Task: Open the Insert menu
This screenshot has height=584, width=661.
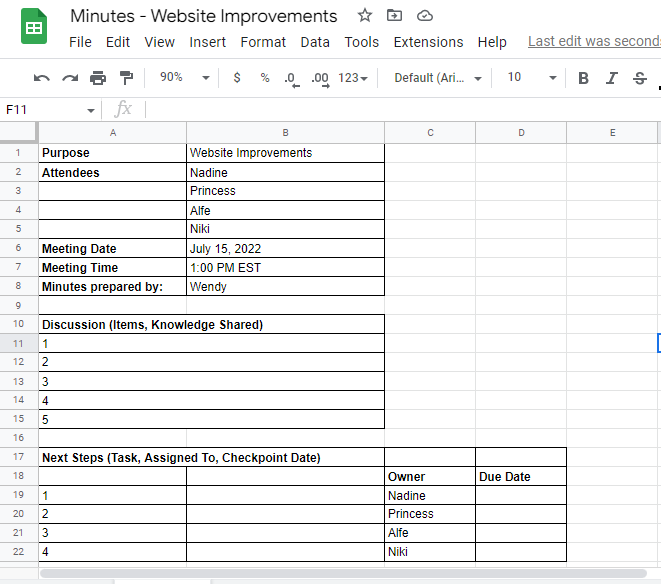Action: tap(207, 42)
